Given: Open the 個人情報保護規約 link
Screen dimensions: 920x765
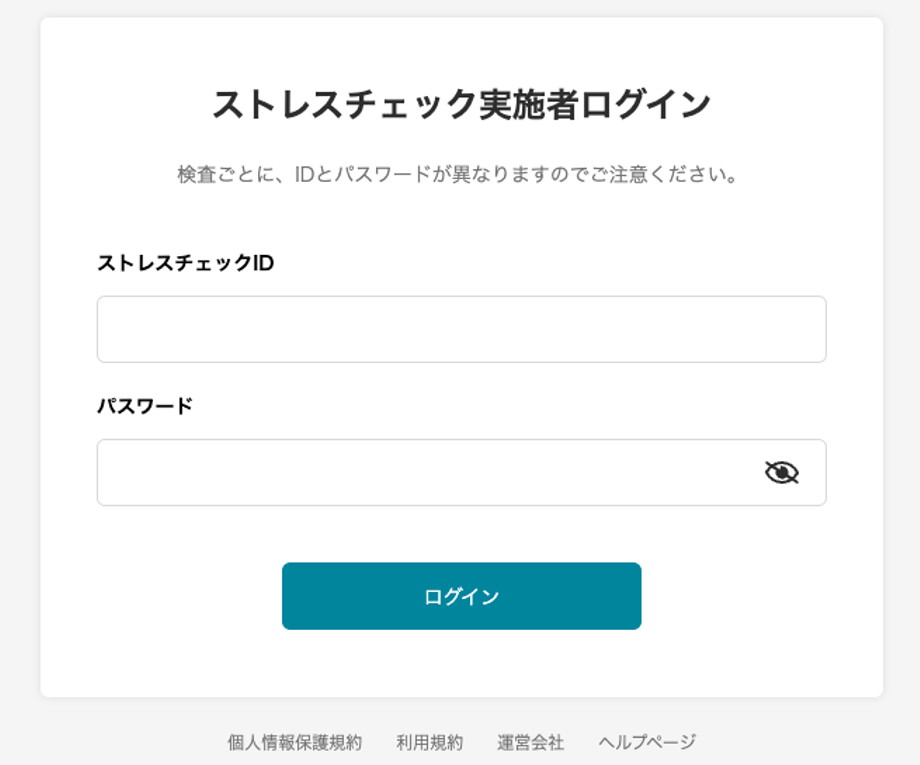Looking at the screenshot, I should (x=294, y=742).
